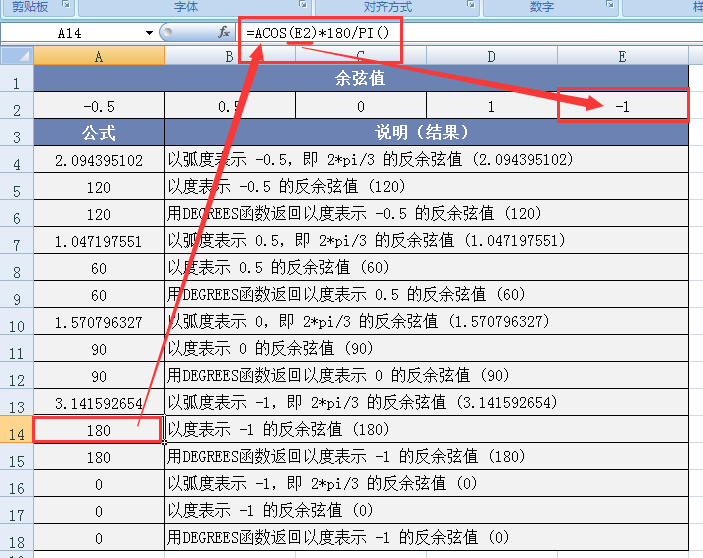Select cell A11 showing 90

(x=99, y=348)
